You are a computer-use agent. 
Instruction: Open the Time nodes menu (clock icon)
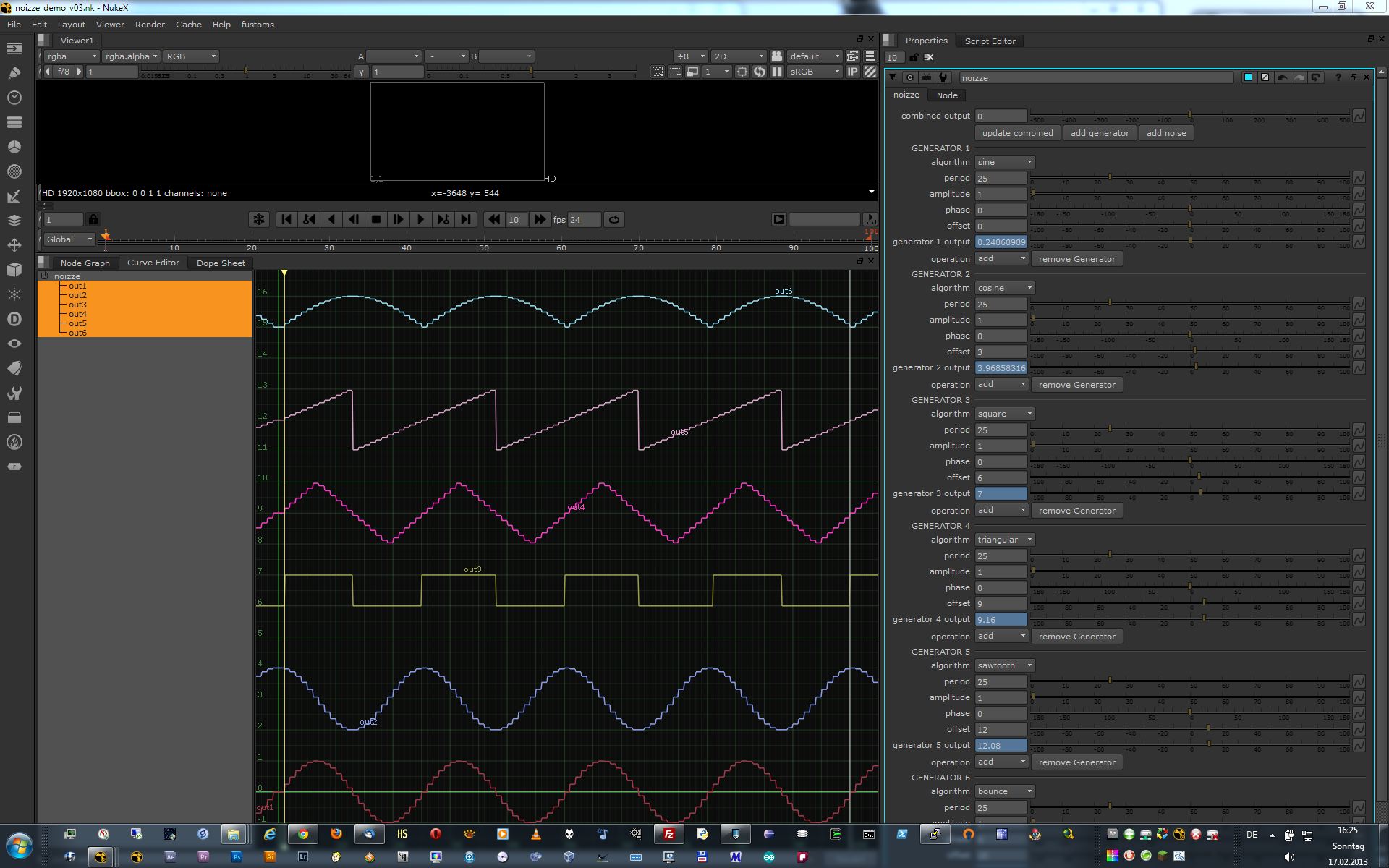pos(14,97)
